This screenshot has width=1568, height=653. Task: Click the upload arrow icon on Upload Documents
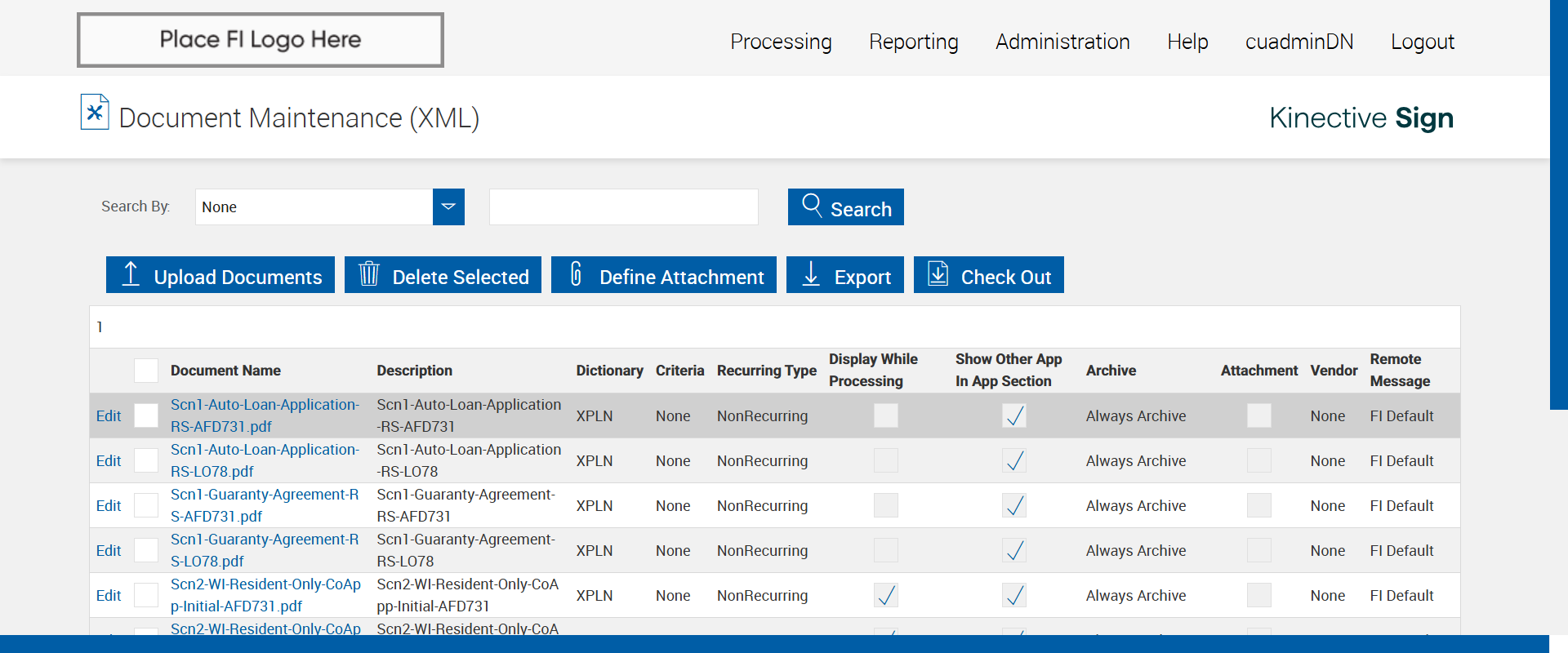click(131, 274)
